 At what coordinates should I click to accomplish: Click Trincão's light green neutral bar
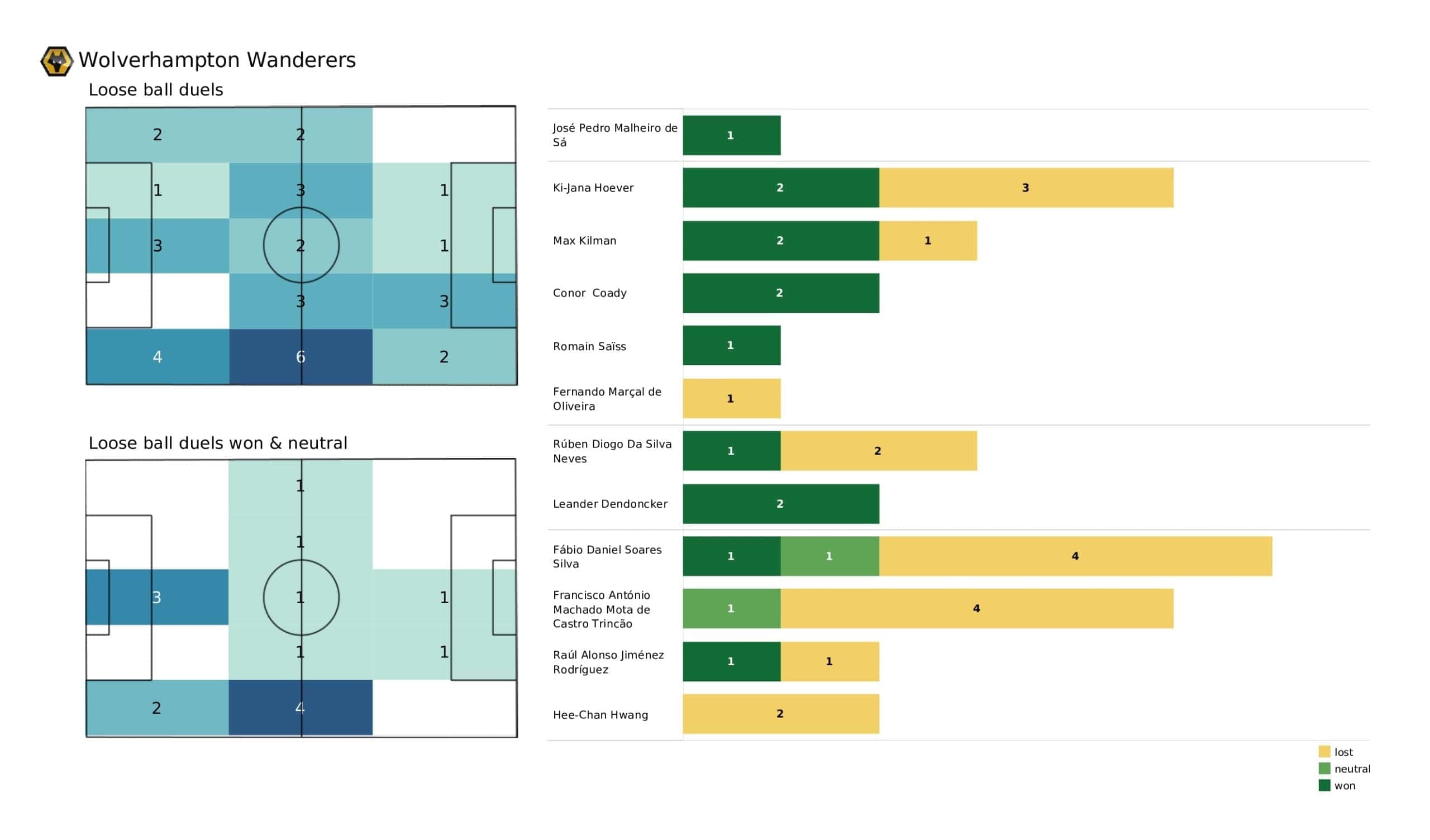point(731,609)
